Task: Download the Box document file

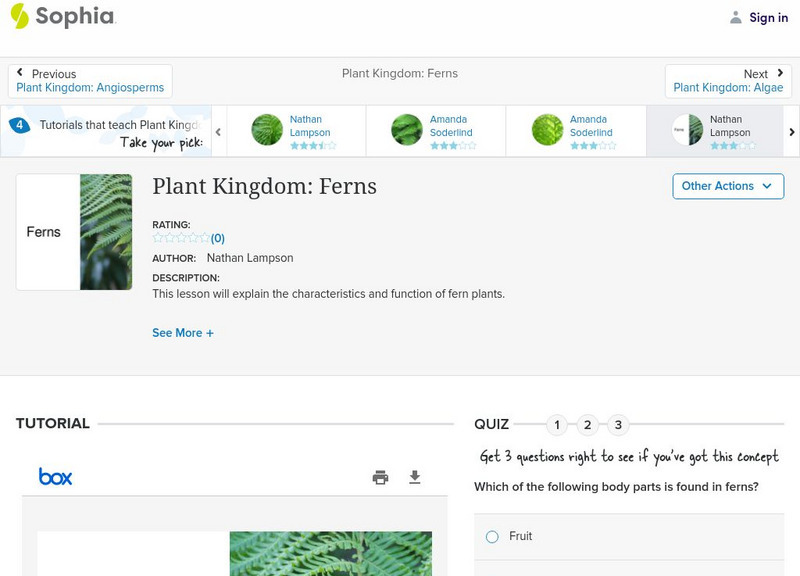Action: (415, 477)
